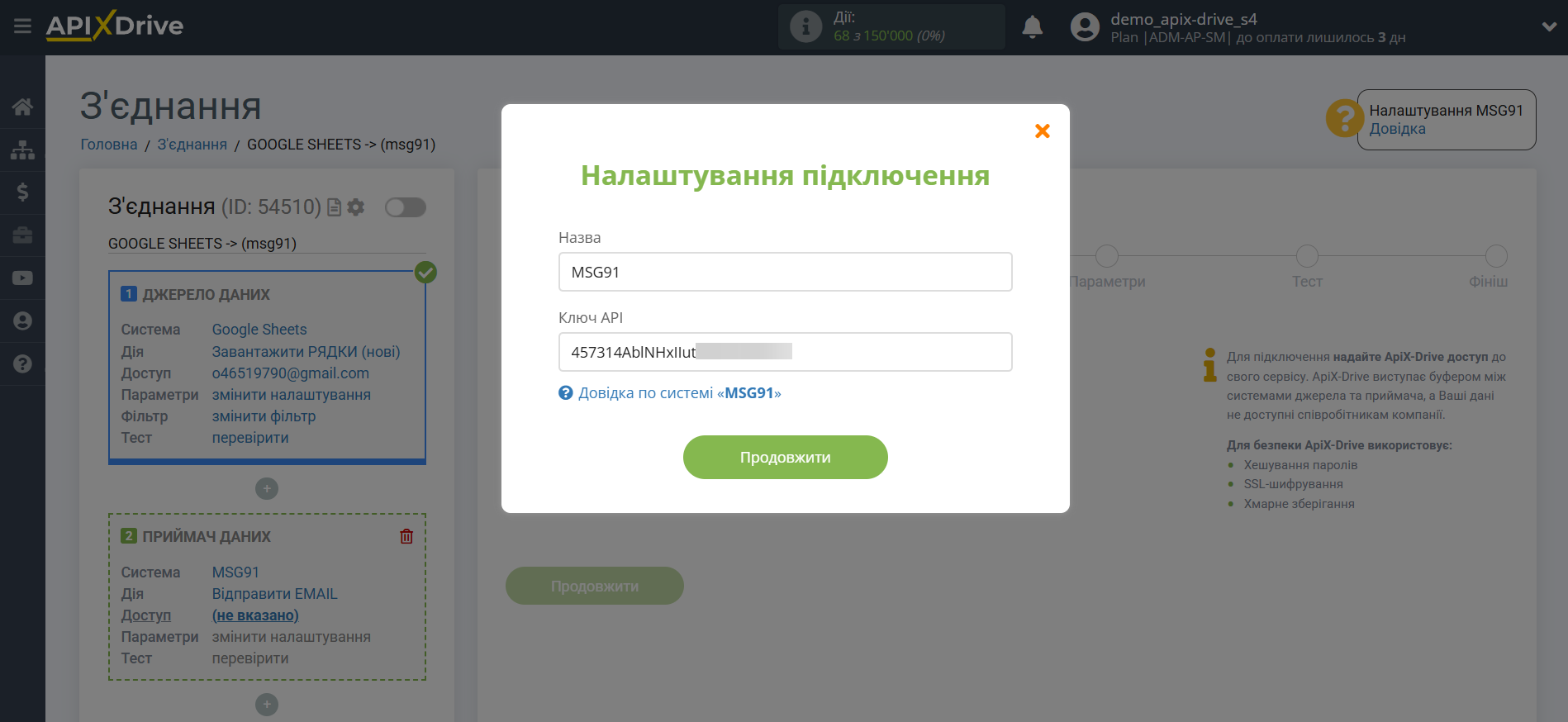Open the video tutorials sidebar icon
Viewport: 1568px width, 722px height.
[x=22, y=278]
